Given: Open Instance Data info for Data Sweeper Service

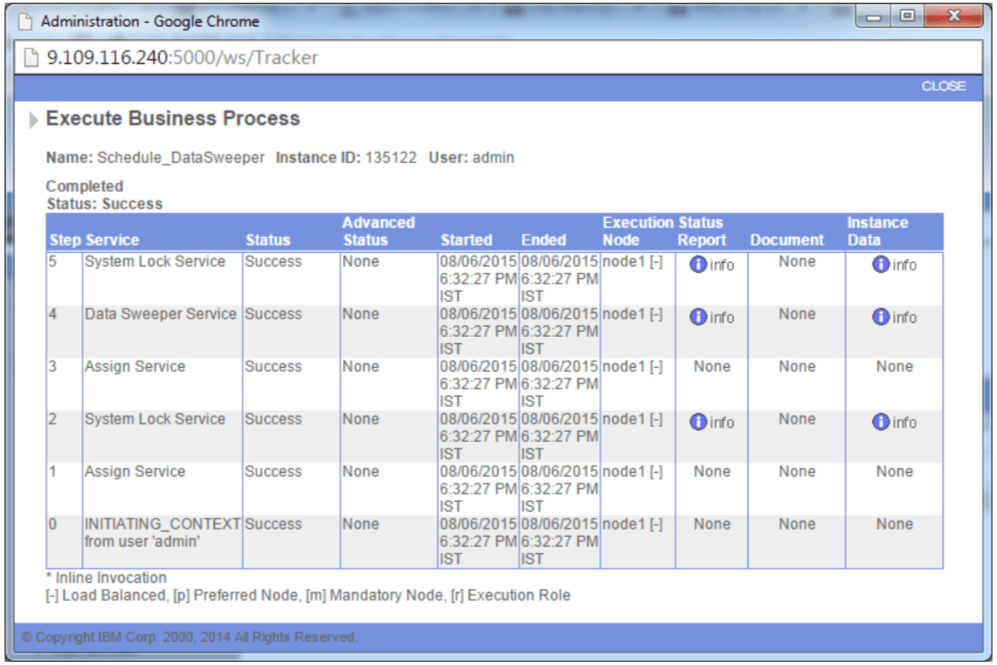Looking at the screenshot, I should (894, 317).
